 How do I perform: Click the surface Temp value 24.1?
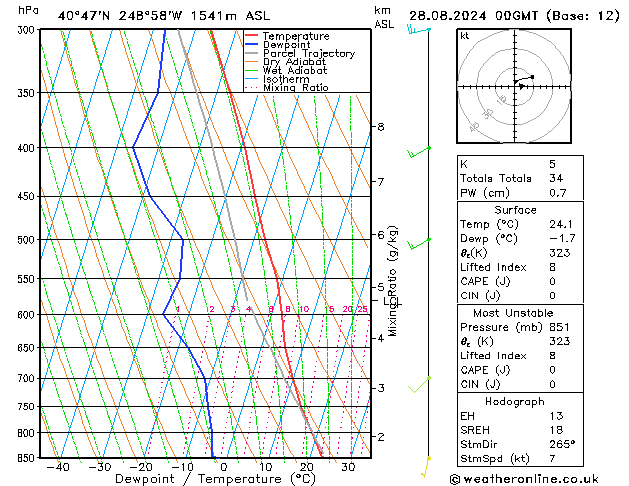(560, 224)
